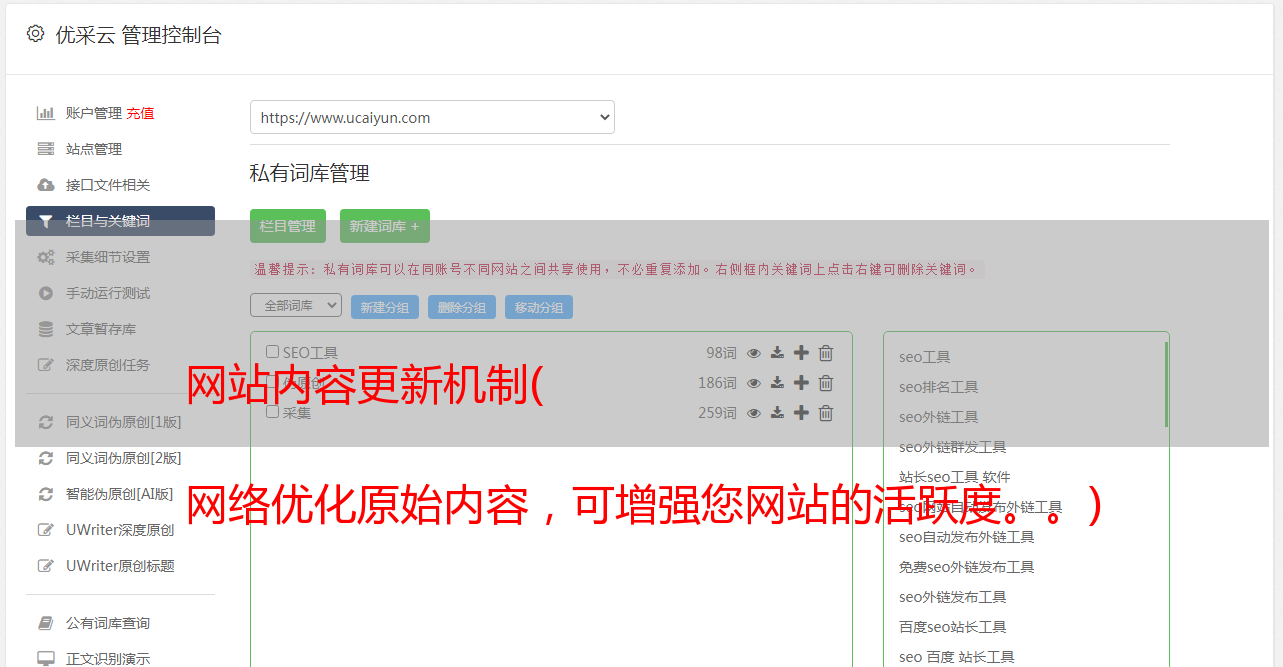Screen dimensions: 1283x667
Task: Download the SEO工具 word library
Action: (777, 353)
